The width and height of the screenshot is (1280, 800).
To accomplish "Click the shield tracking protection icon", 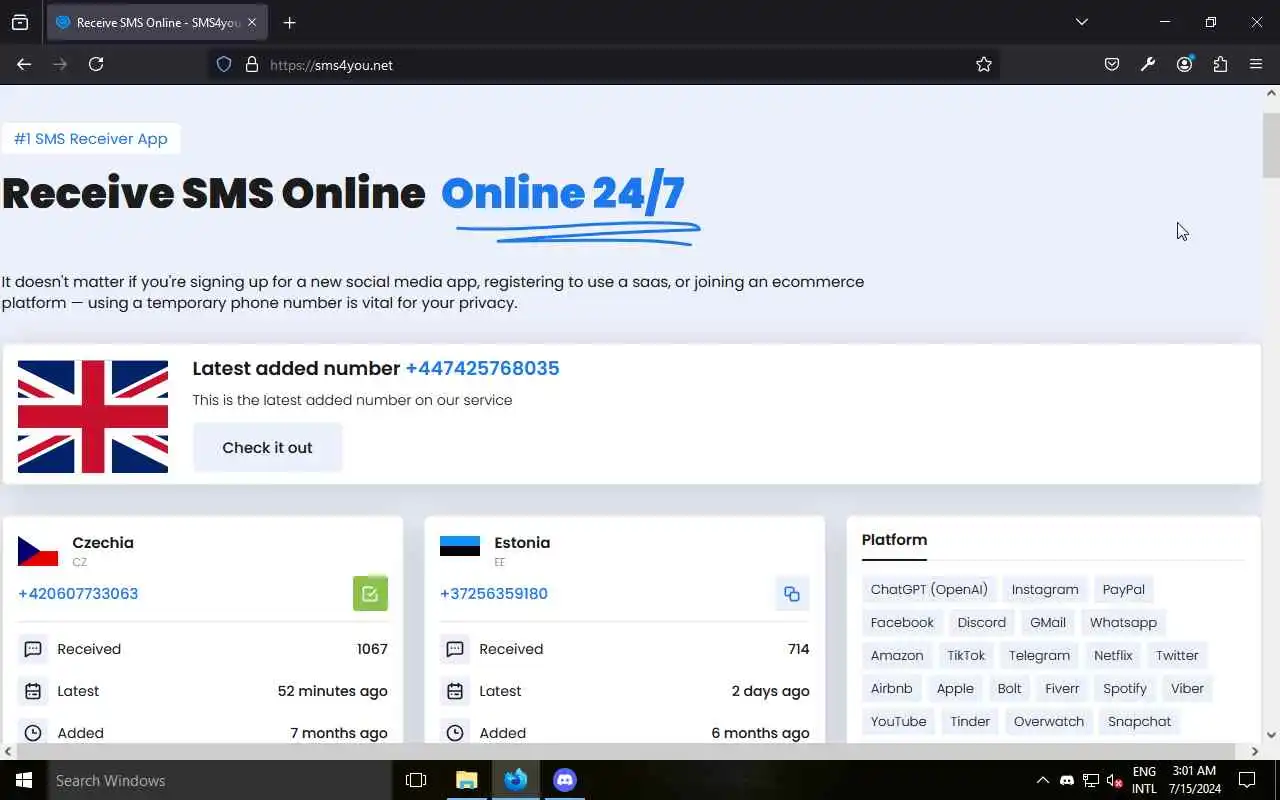I will pyautogui.click(x=224, y=64).
